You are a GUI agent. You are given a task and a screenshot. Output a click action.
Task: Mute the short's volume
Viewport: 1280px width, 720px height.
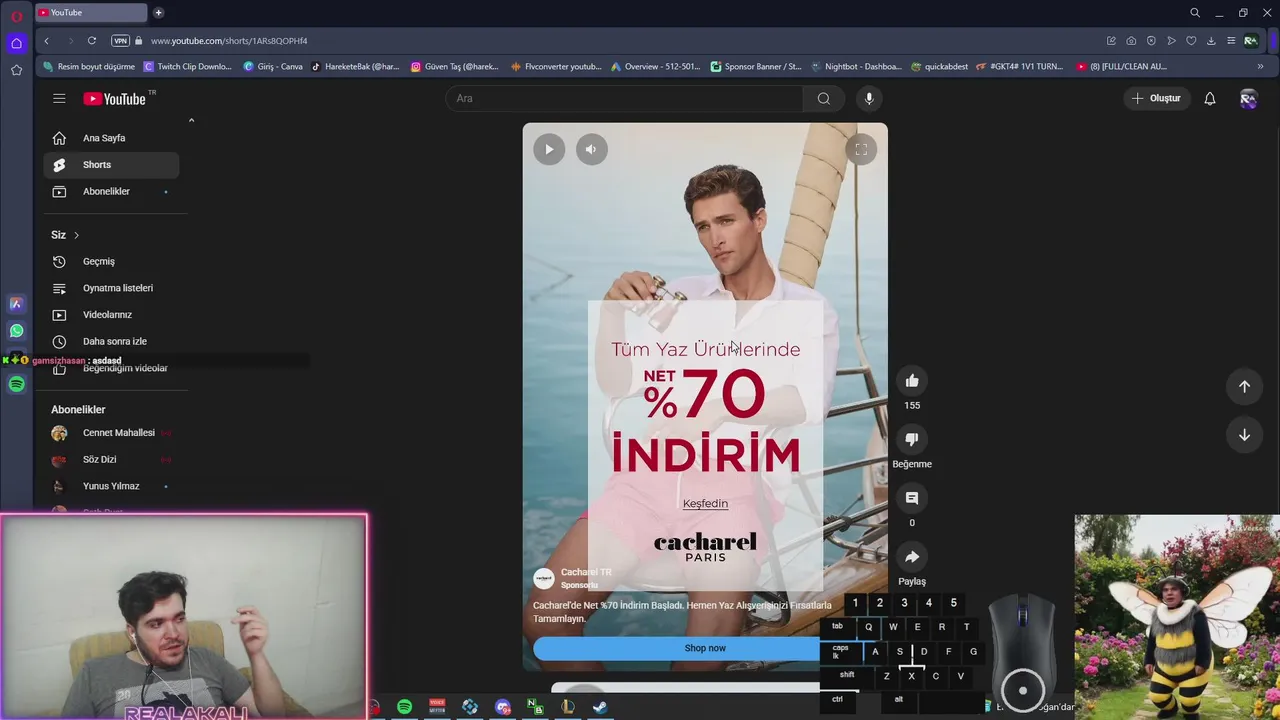point(591,149)
